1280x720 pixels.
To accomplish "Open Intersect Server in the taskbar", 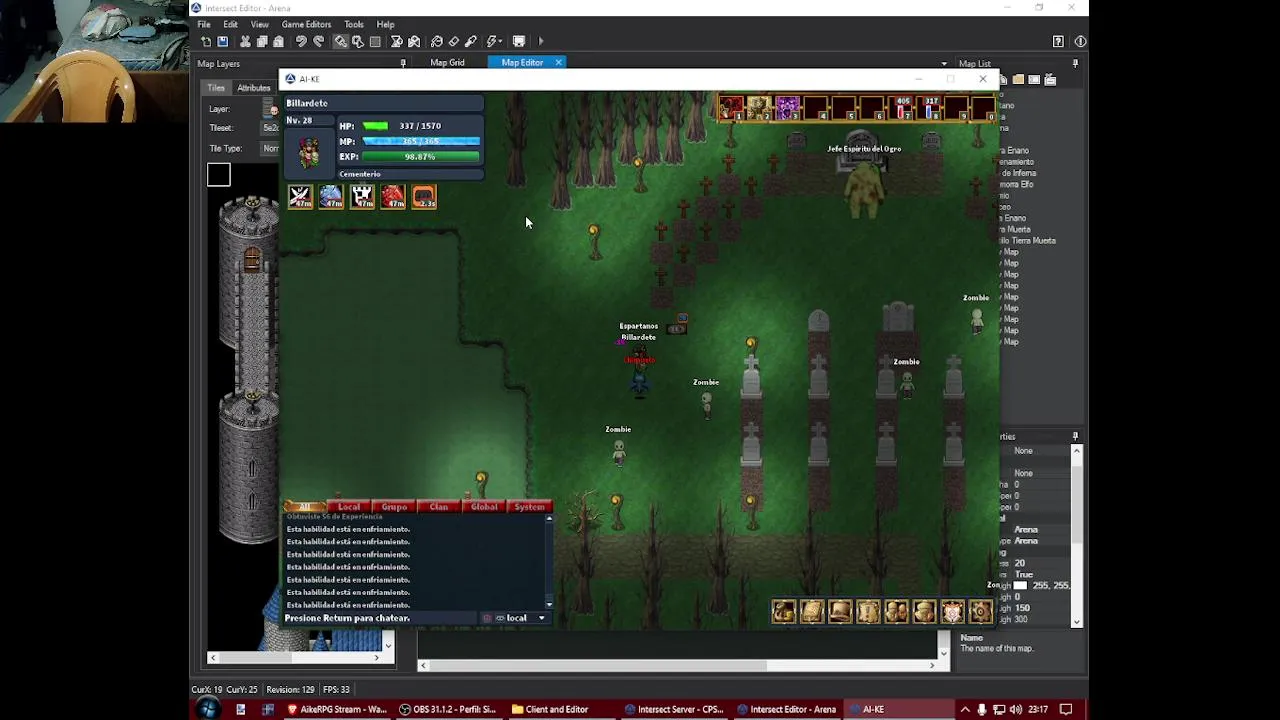I will pos(673,709).
